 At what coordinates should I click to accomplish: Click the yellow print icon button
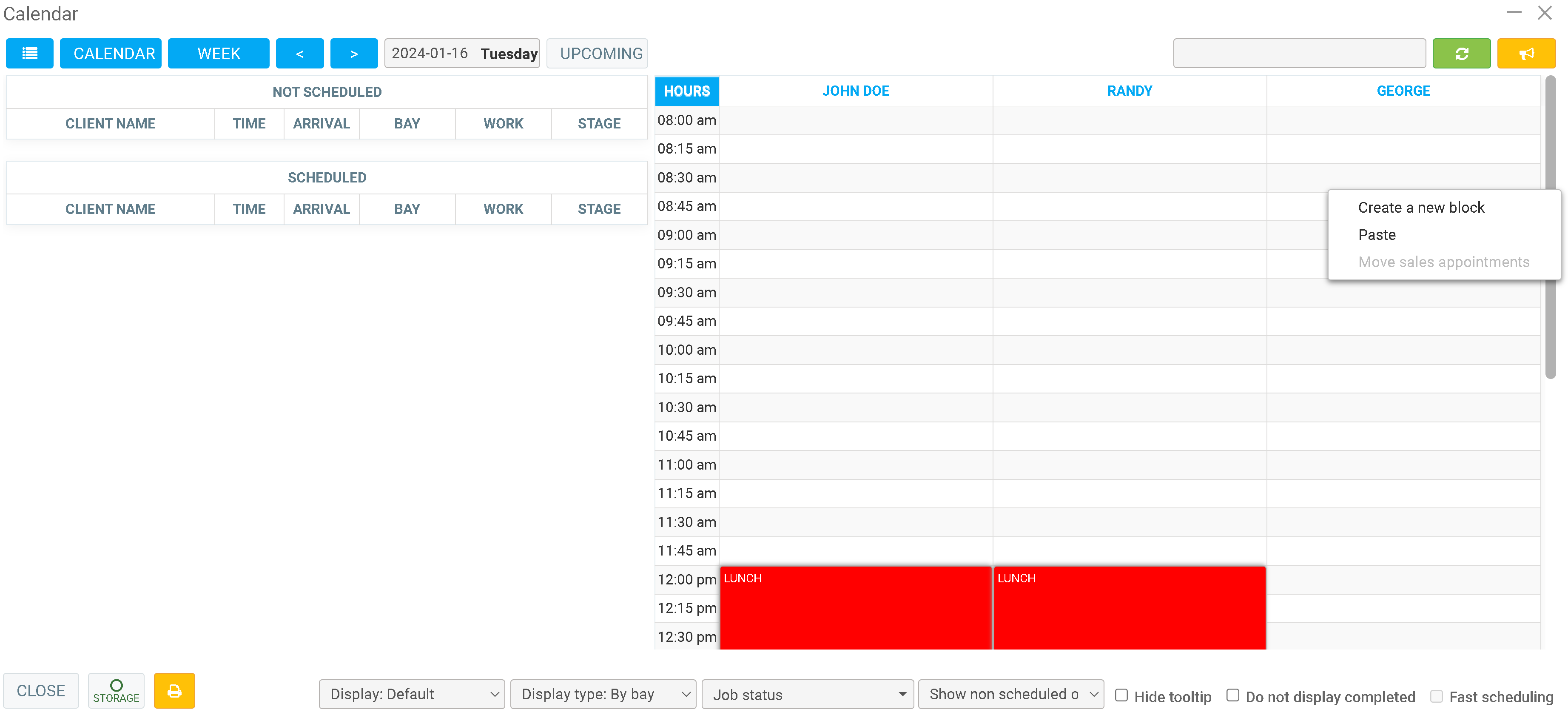tap(174, 690)
